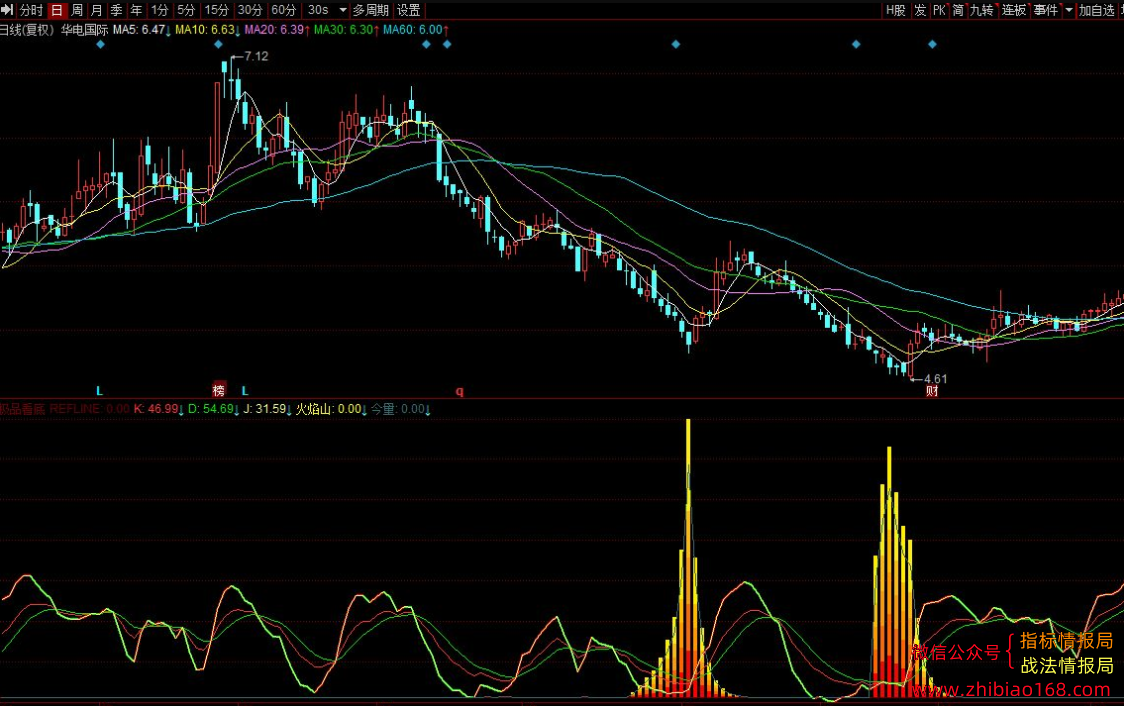Click the 加自选 button
1124x706 pixels.
click(1097, 10)
